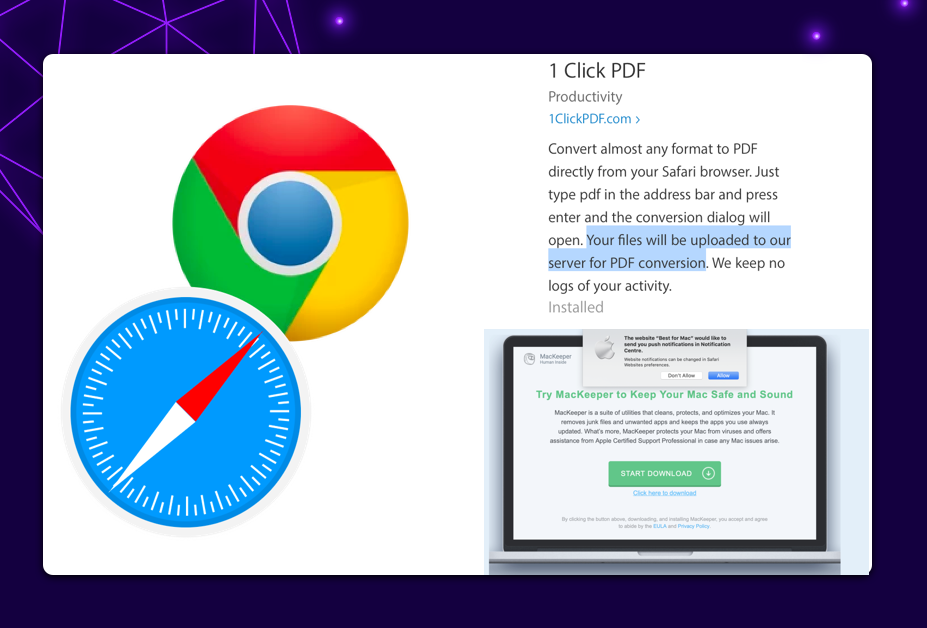
Task: Click the circled download arrow icon
Action: 708,473
